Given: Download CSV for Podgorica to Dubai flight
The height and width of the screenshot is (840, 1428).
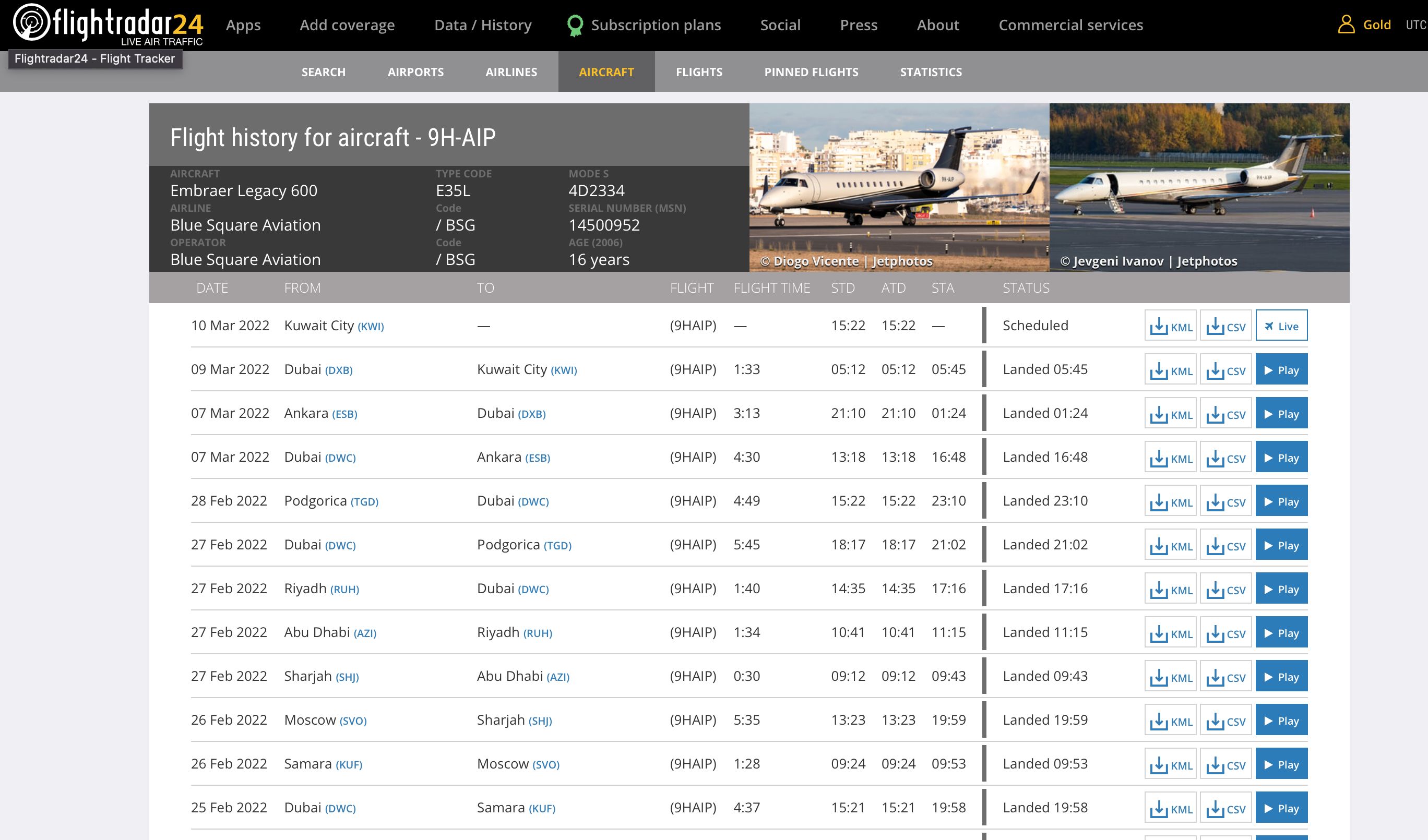Looking at the screenshot, I should pyautogui.click(x=1225, y=501).
